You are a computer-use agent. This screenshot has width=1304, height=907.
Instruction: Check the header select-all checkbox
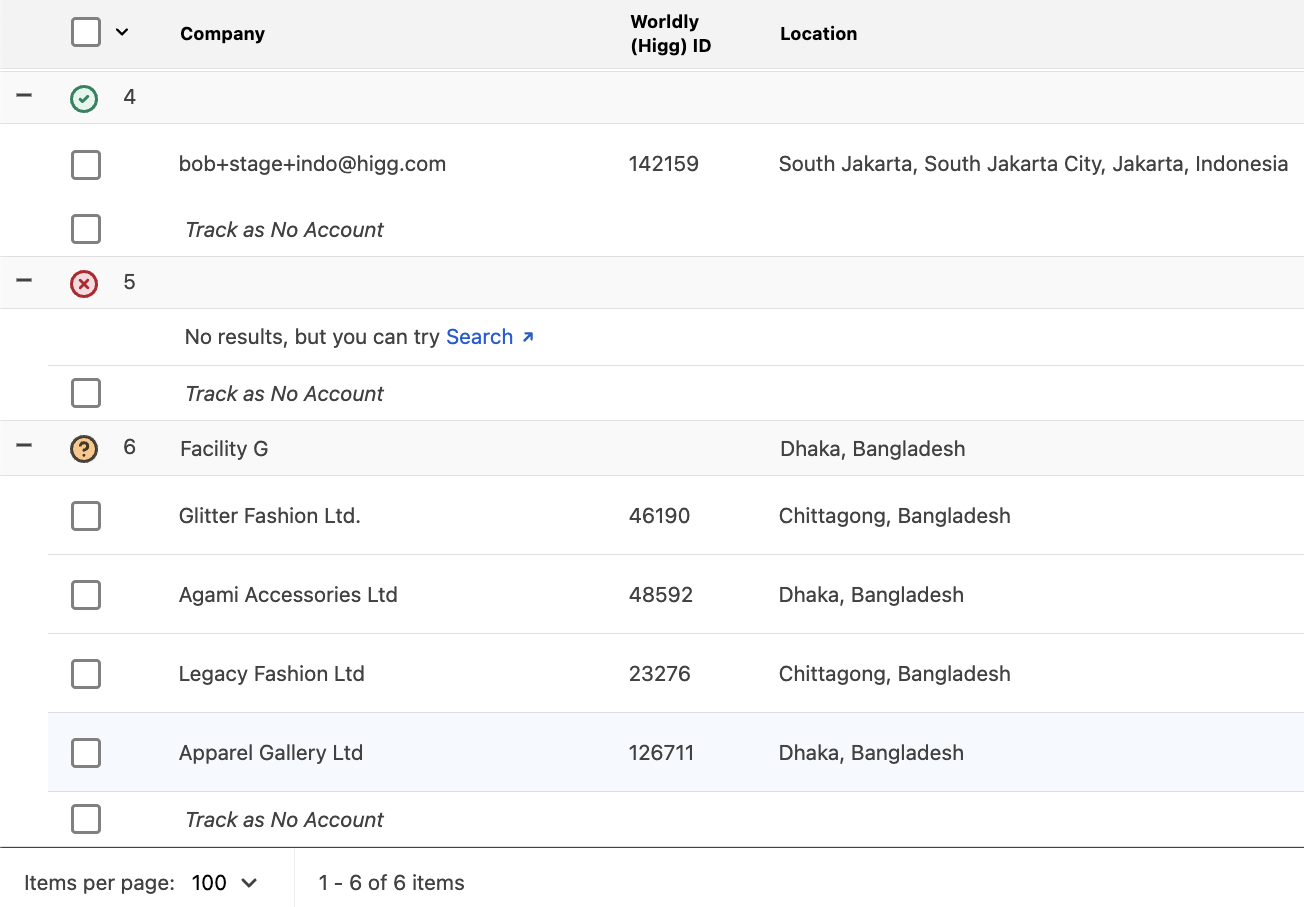[85, 32]
